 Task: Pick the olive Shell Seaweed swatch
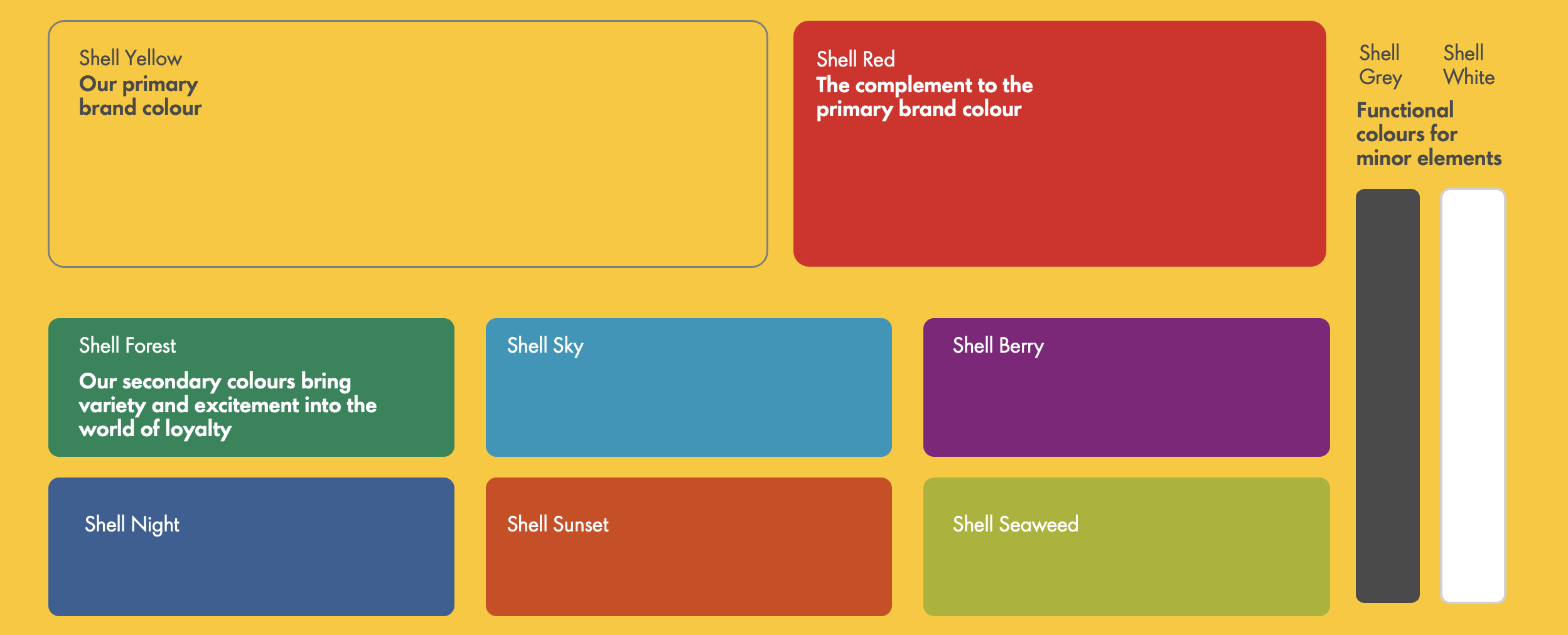pos(1126,565)
